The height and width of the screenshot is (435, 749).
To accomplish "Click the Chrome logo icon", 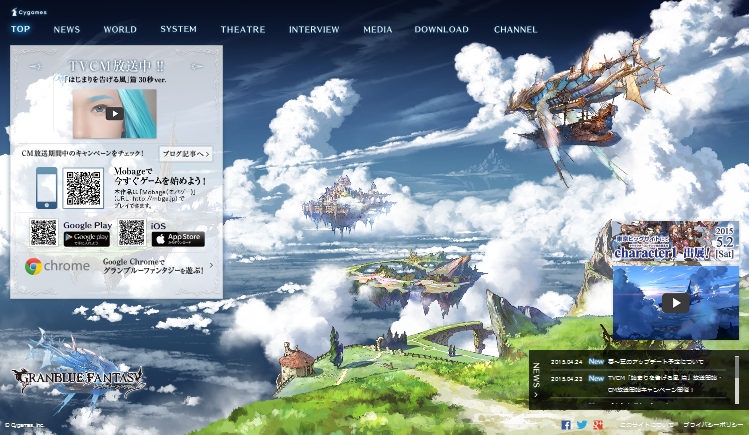I will (33, 266).
